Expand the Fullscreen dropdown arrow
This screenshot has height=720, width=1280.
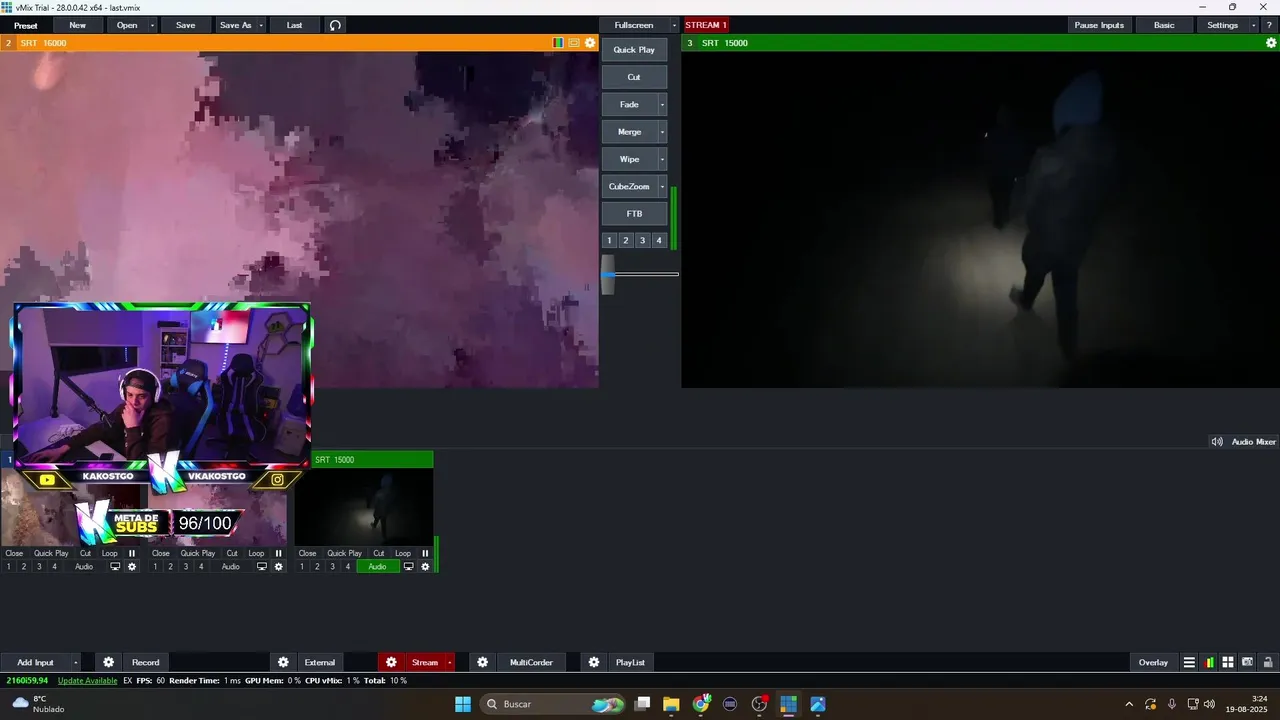pyautogui.click(x=674, y=25)
